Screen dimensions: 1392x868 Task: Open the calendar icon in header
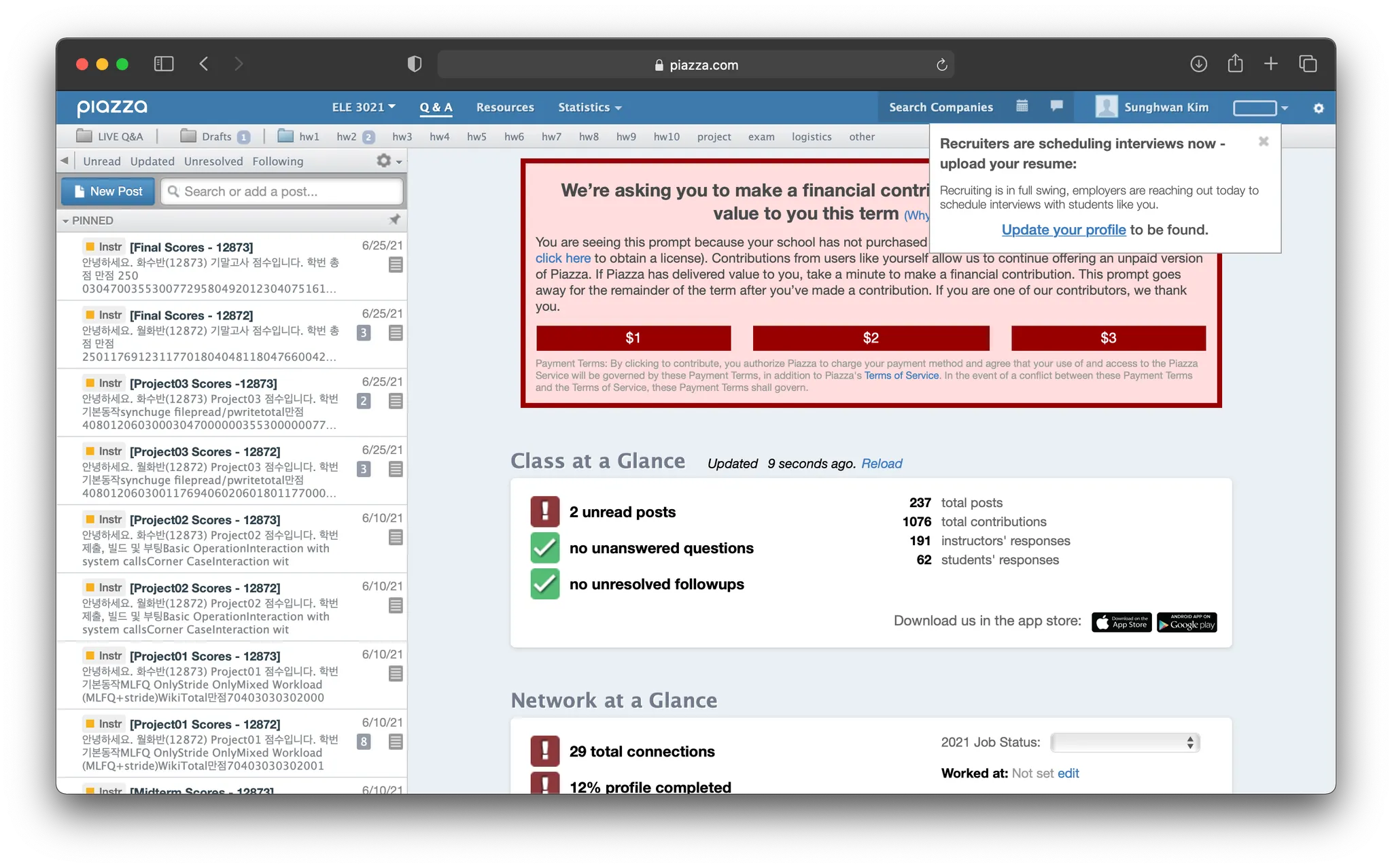(1022, 106)
